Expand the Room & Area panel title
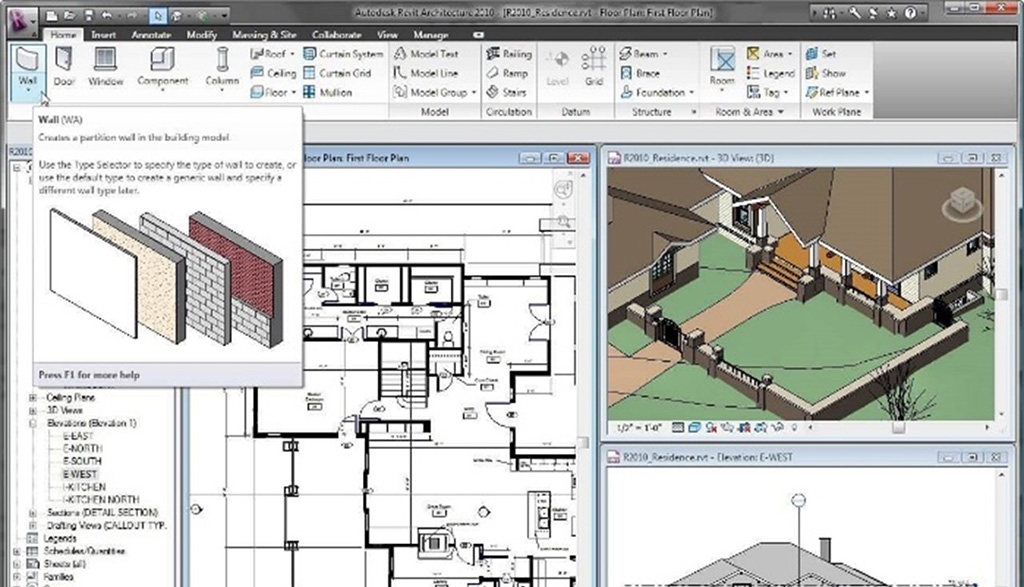The image size is (1024, 587). coord(749,112)
